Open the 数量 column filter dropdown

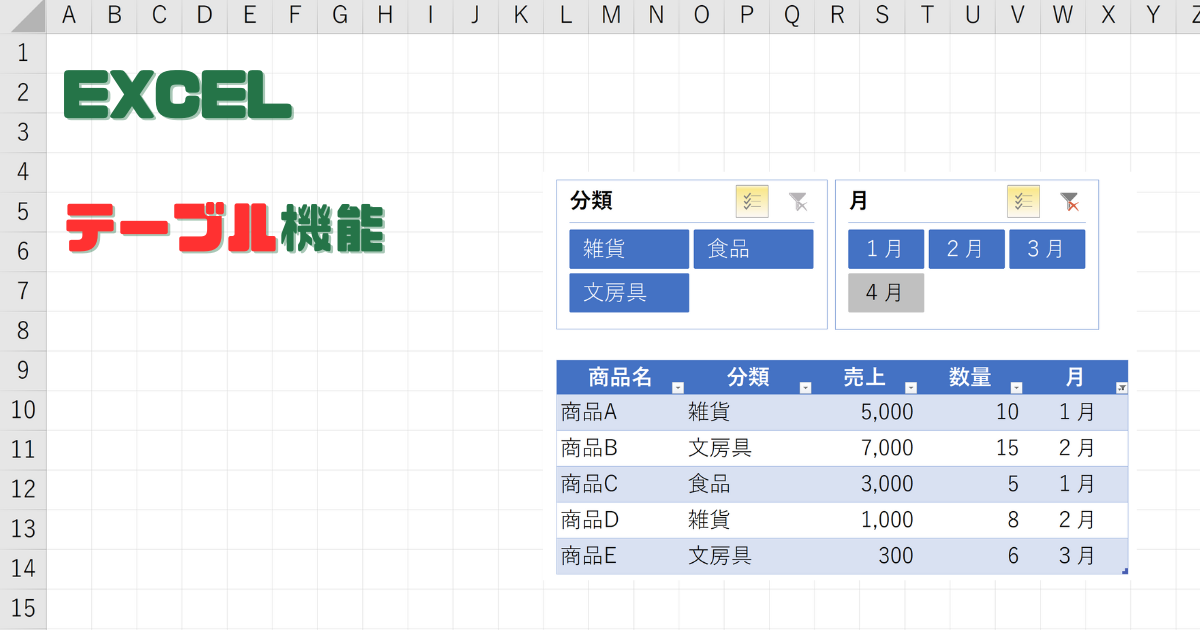pyautogui.click(x=1017, y=387)
